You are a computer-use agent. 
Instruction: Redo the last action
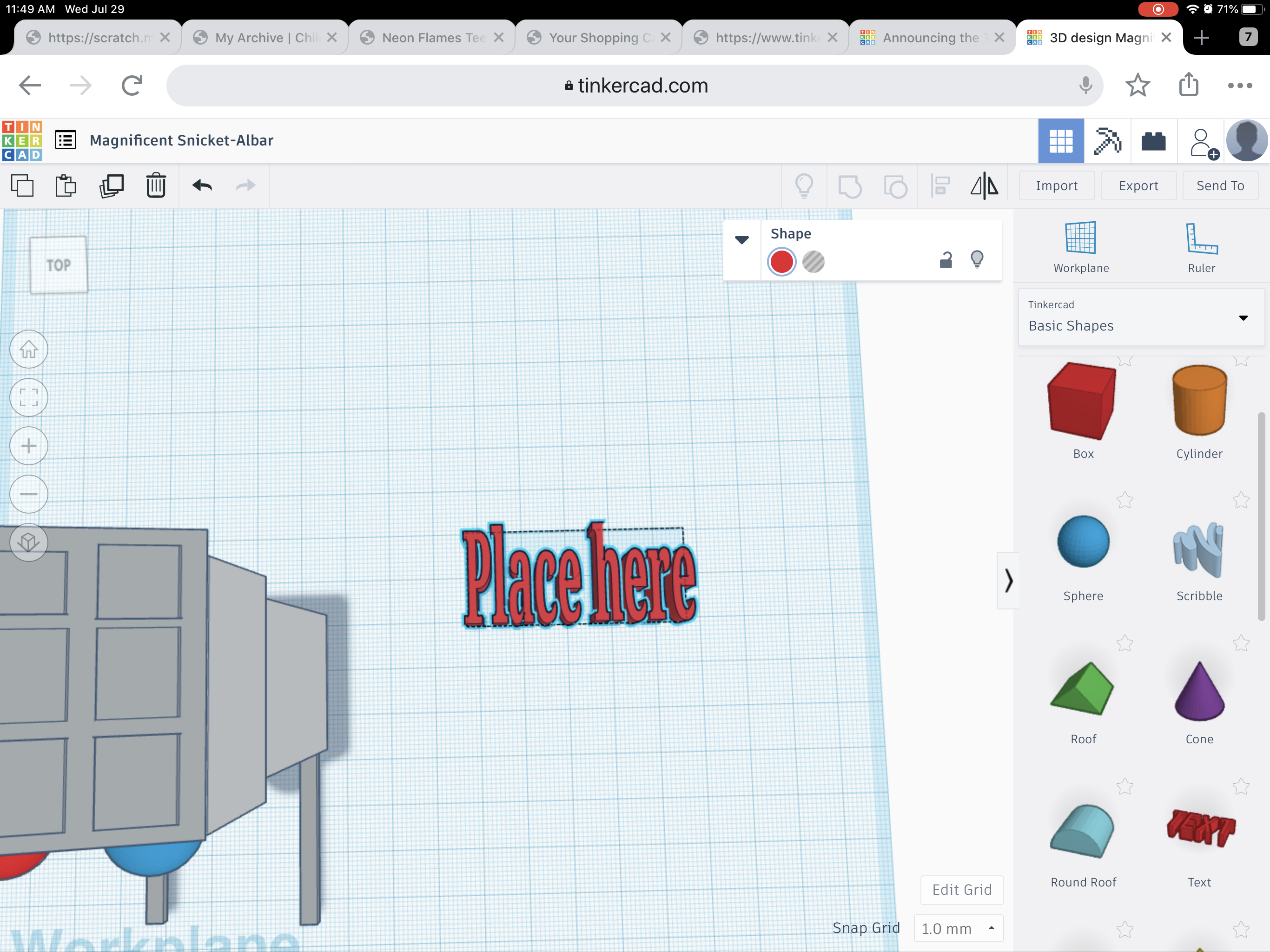pos(246,185)
